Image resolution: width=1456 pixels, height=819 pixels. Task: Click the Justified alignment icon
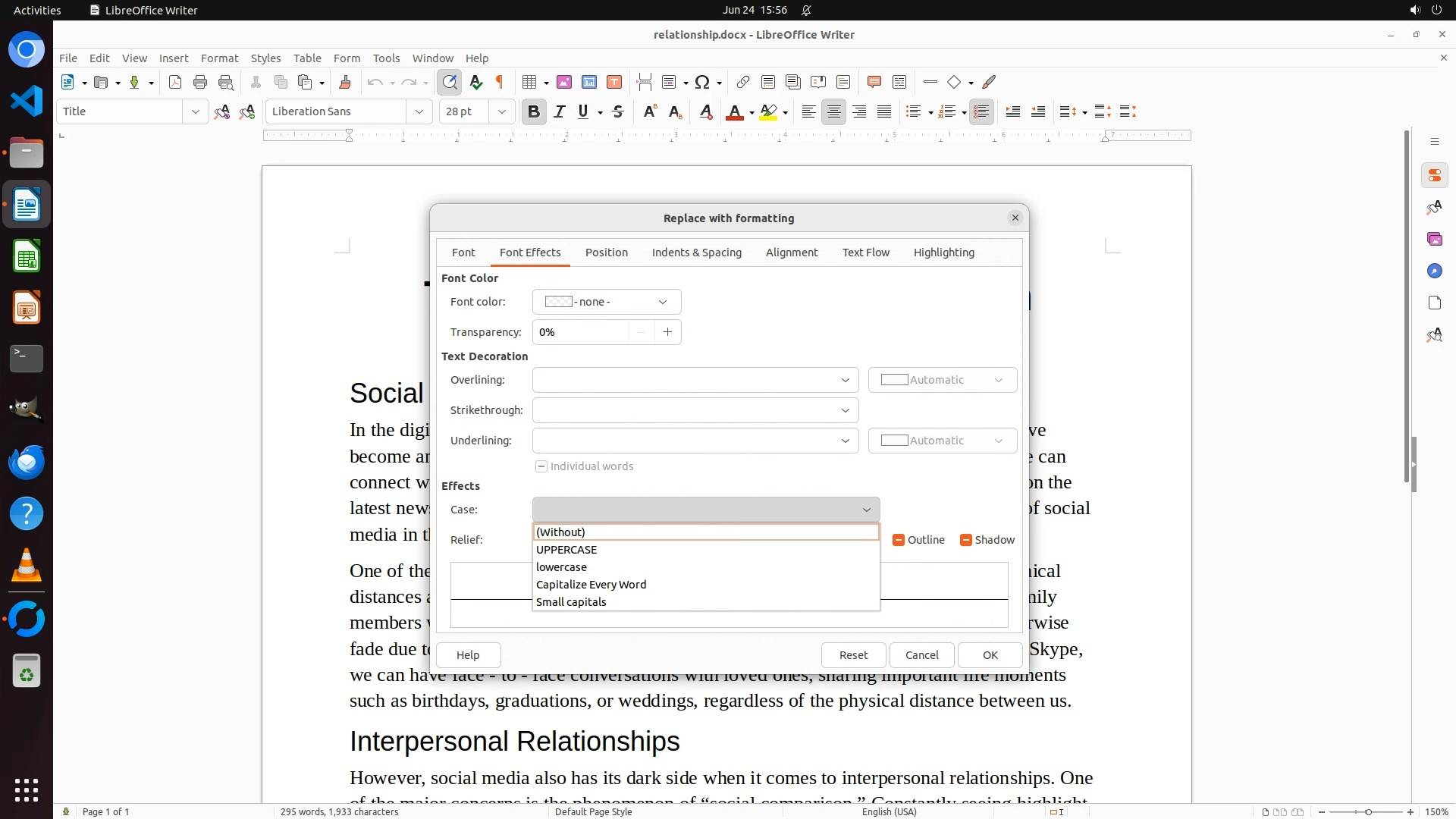coord(884,112)
